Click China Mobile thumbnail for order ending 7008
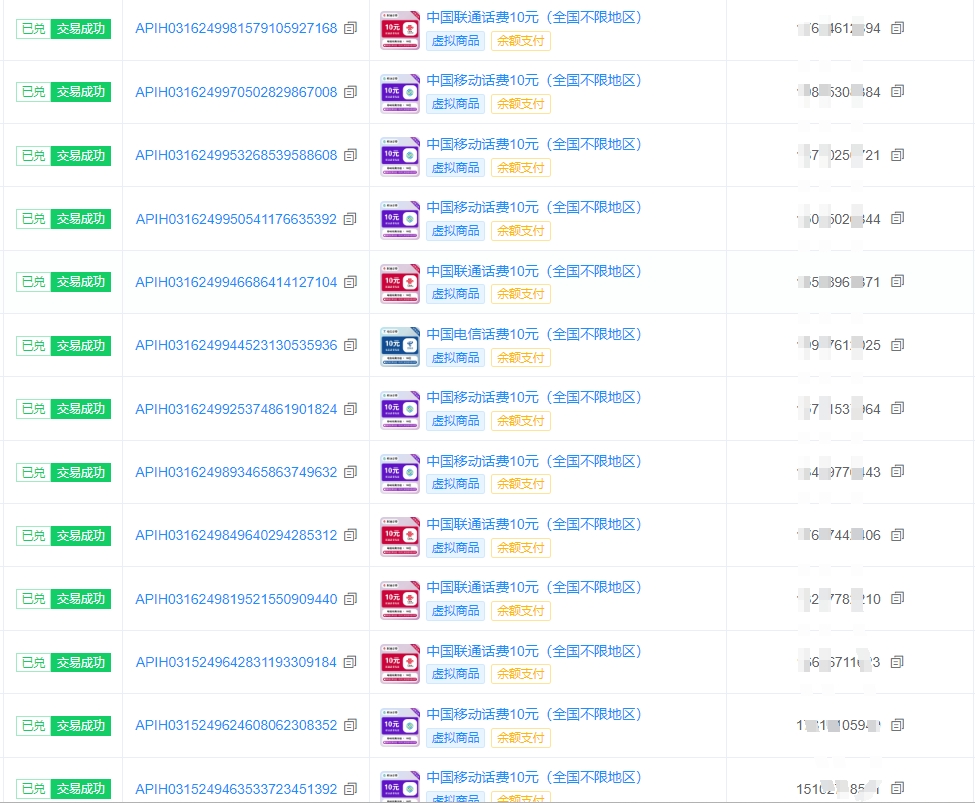 pos(400,93)
